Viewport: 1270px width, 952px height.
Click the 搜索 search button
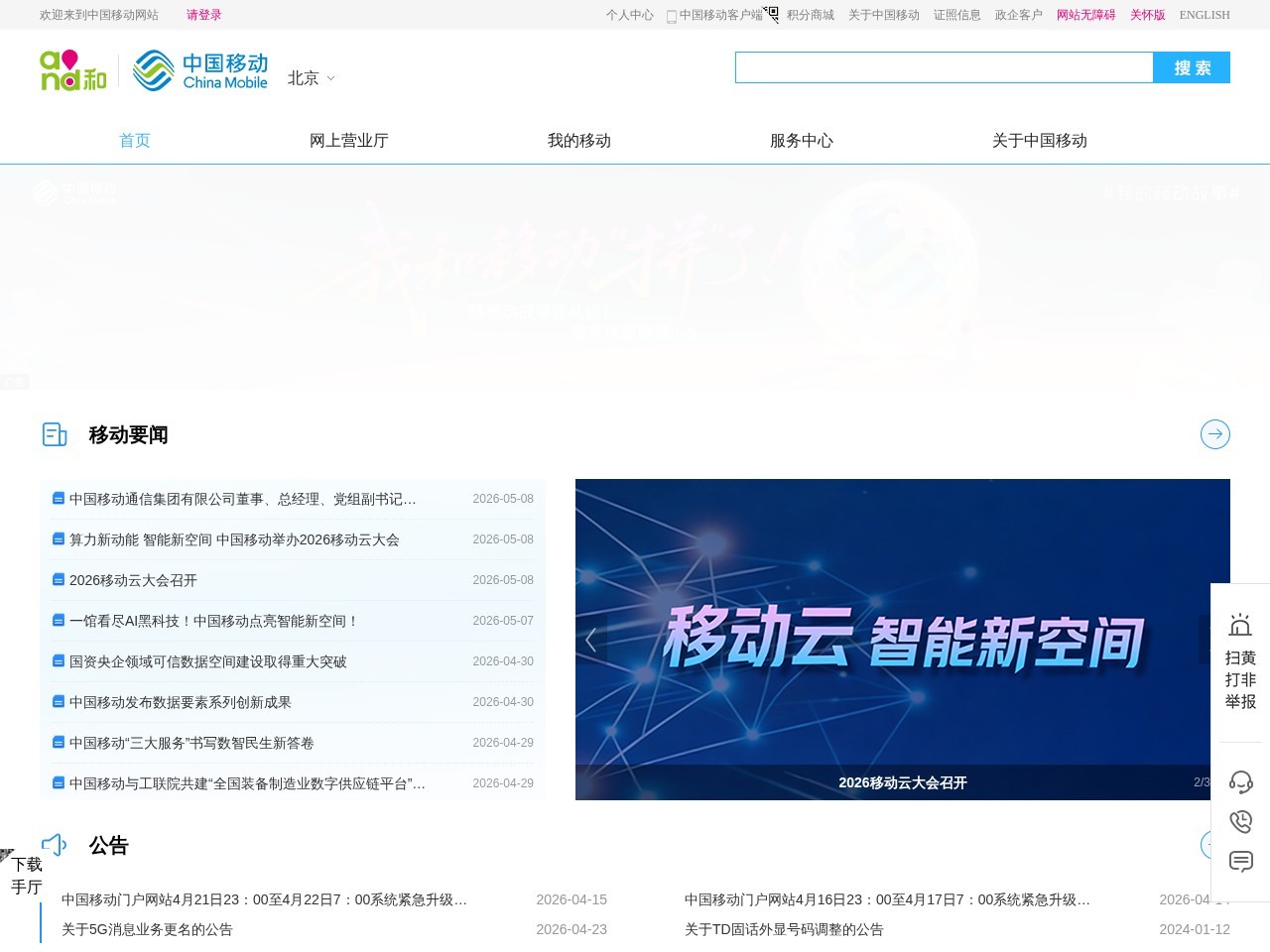1192,67
